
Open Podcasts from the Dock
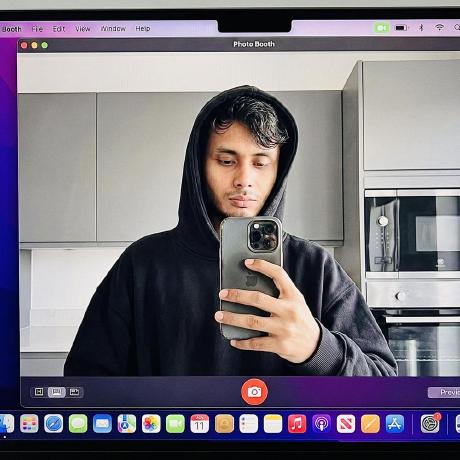tap(321, 424)
